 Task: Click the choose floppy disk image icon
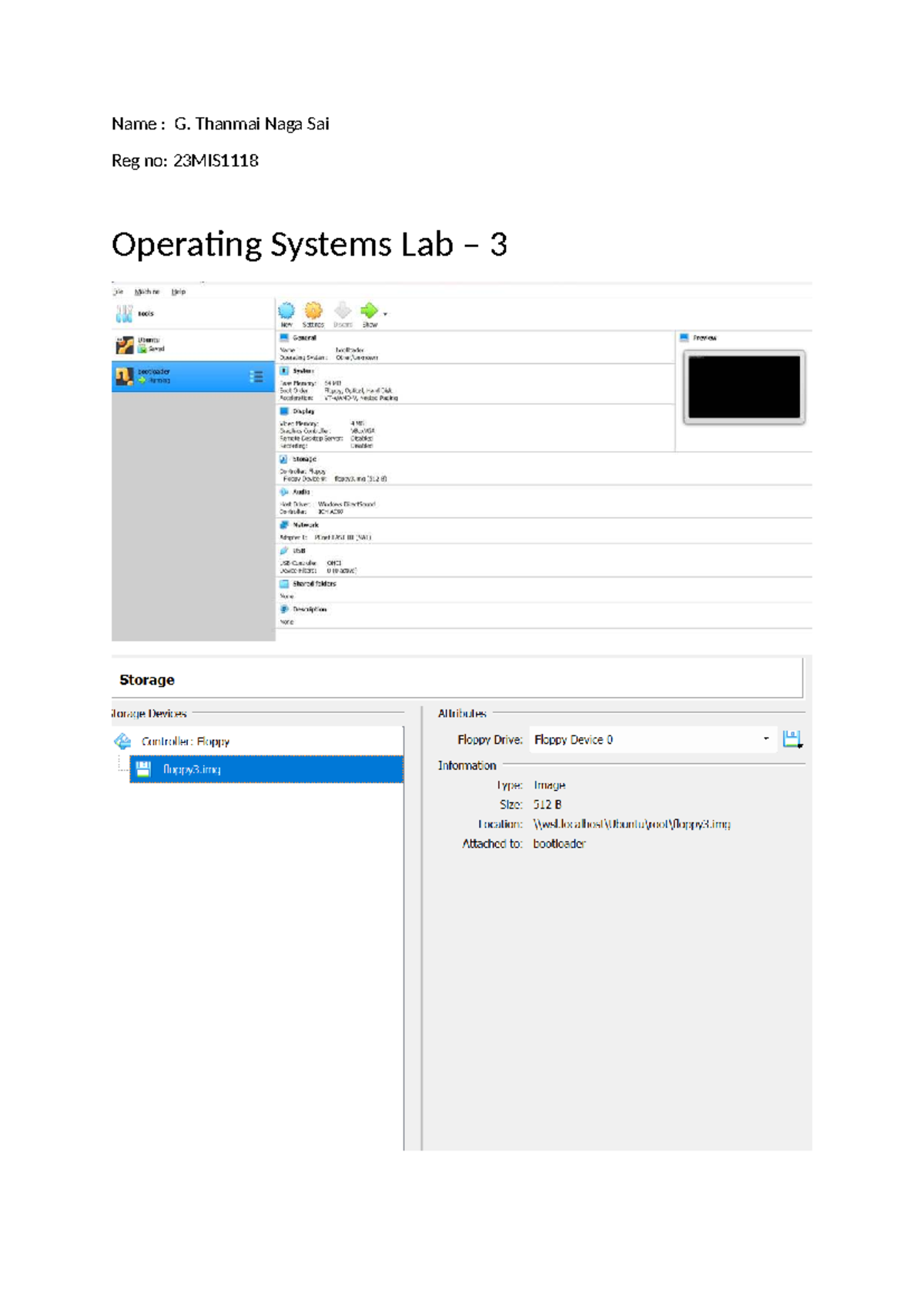tap(792, 739)
